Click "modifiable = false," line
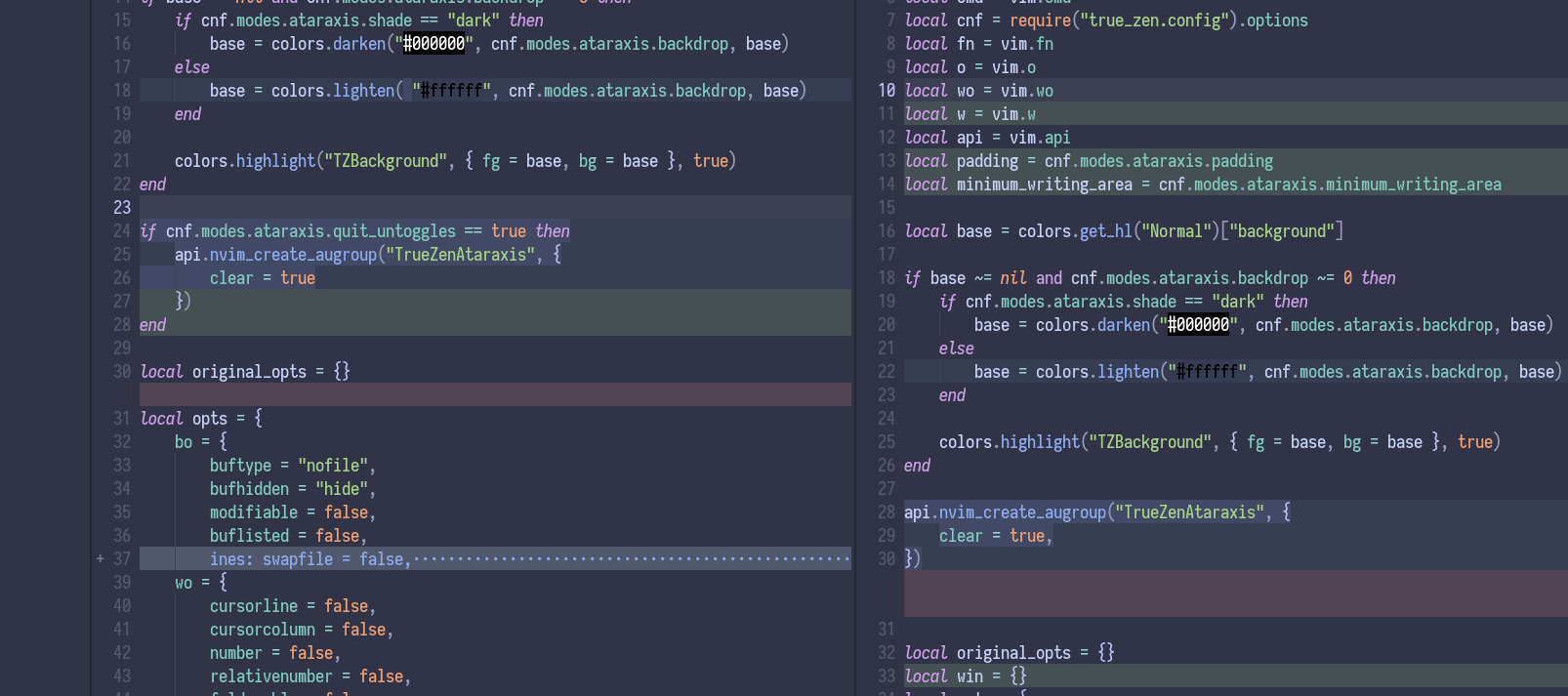The image size is (1568, 696). coord(293,512)
